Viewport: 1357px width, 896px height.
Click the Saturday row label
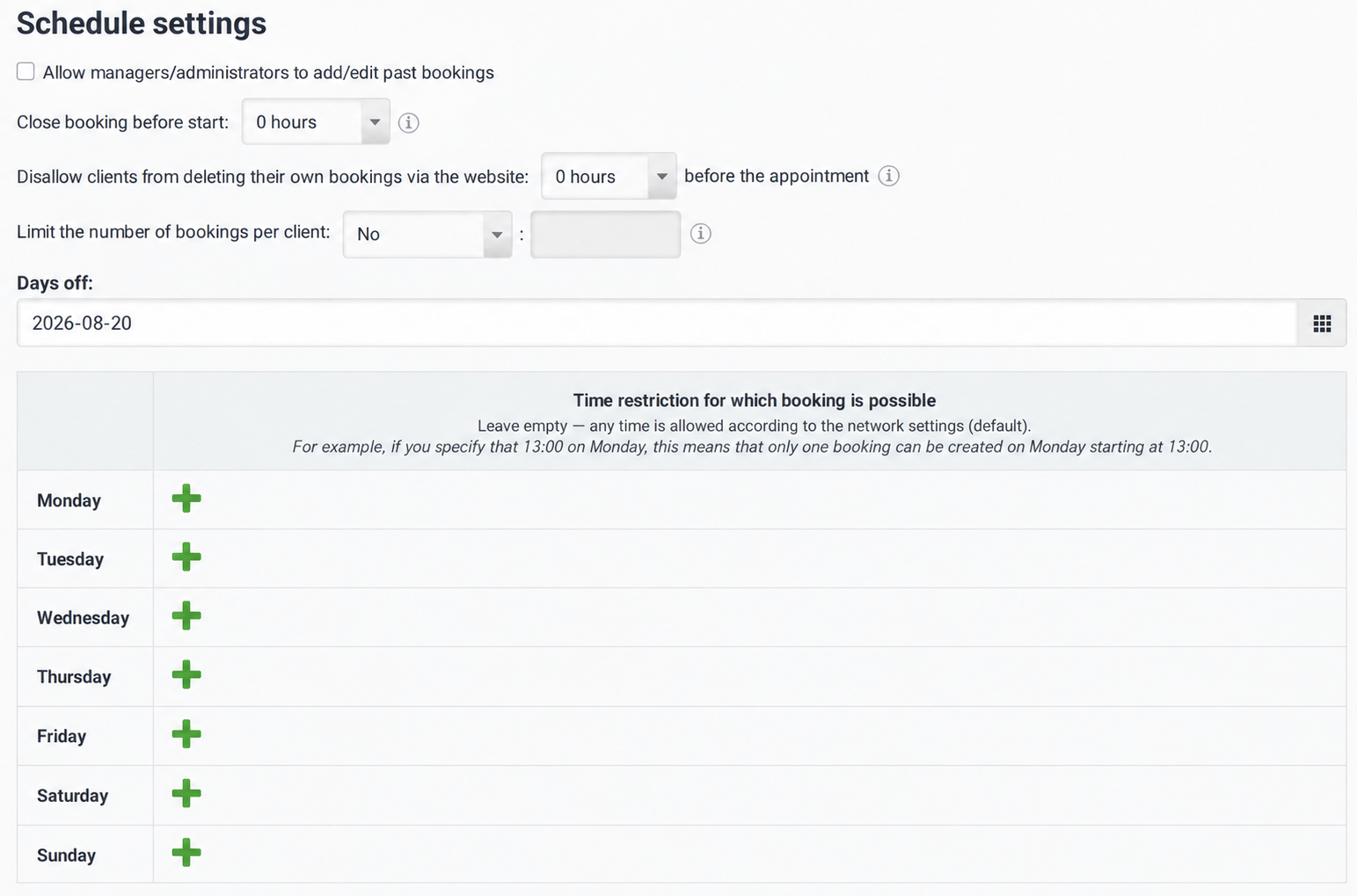coord(72,796)
